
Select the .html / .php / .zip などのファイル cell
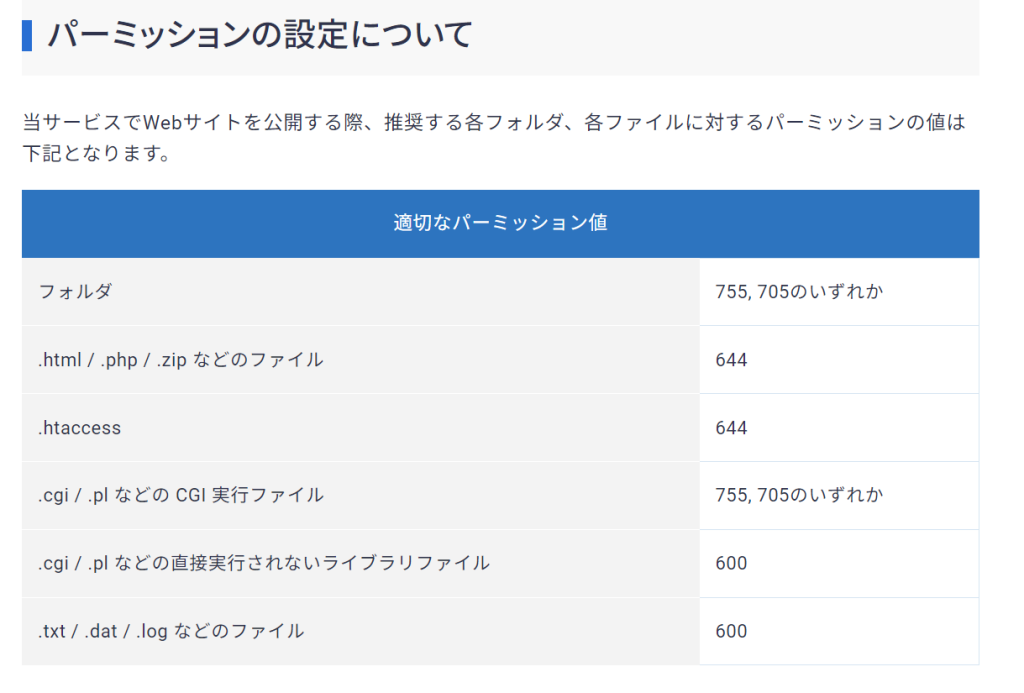[360, 359]
